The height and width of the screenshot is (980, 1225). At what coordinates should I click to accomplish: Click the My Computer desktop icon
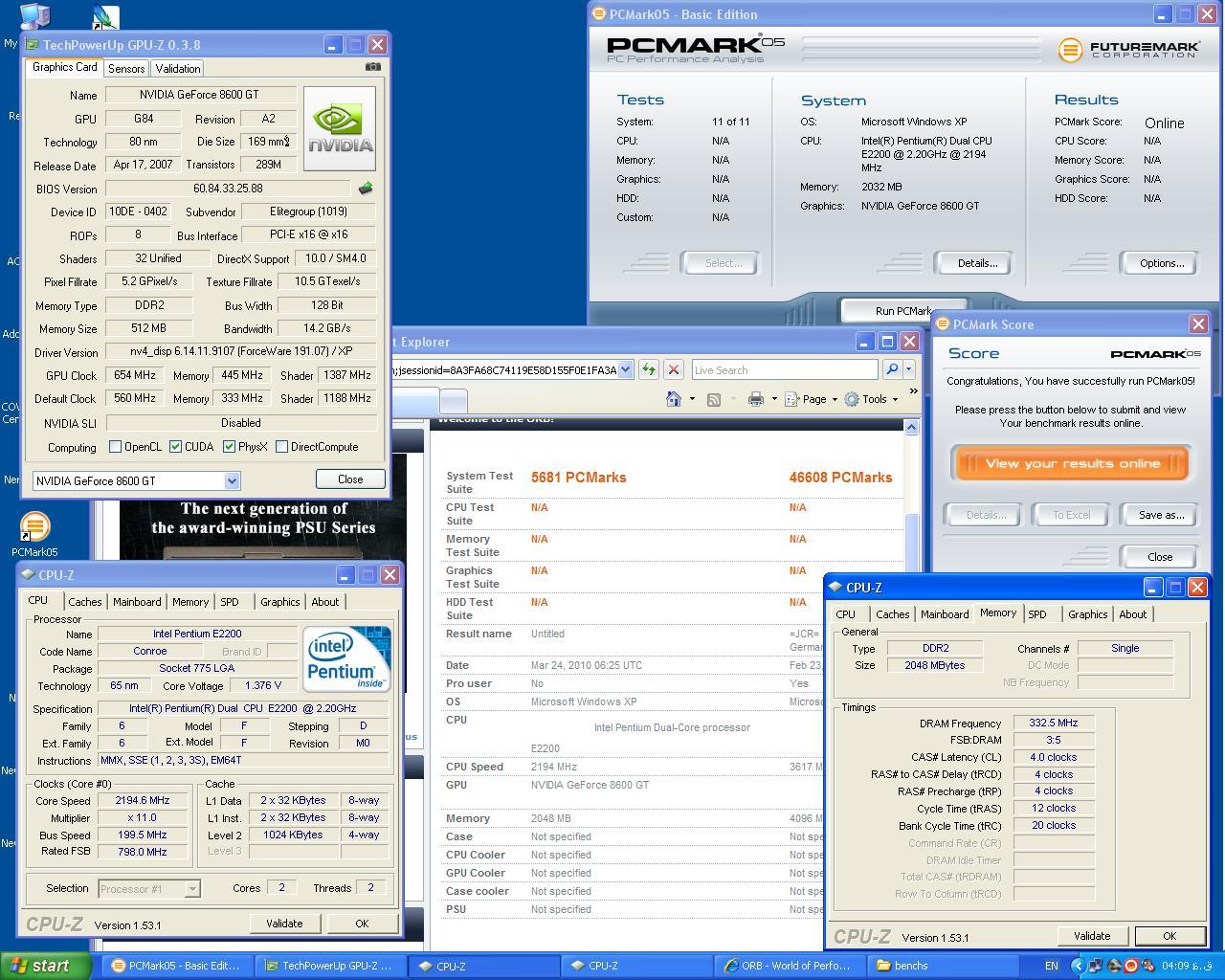(x=34, y=17)
